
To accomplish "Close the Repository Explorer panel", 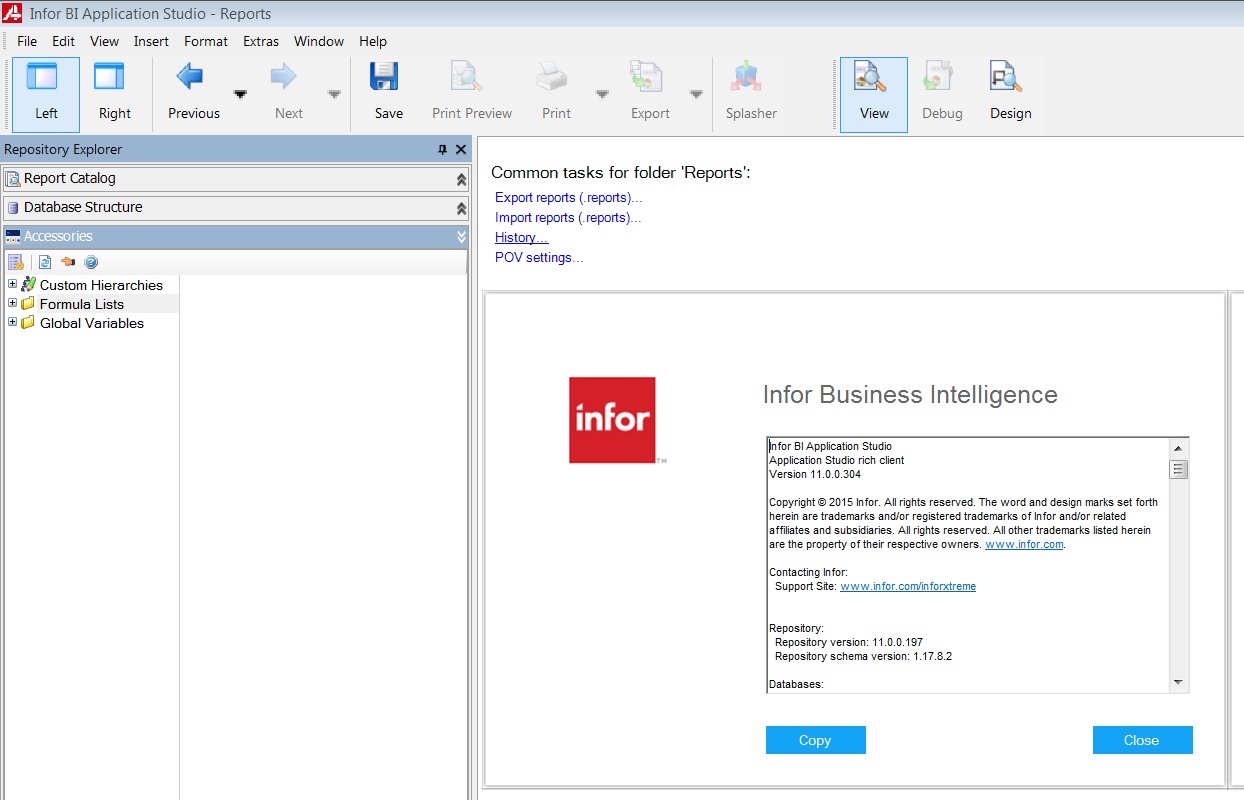I will point(461,149).
